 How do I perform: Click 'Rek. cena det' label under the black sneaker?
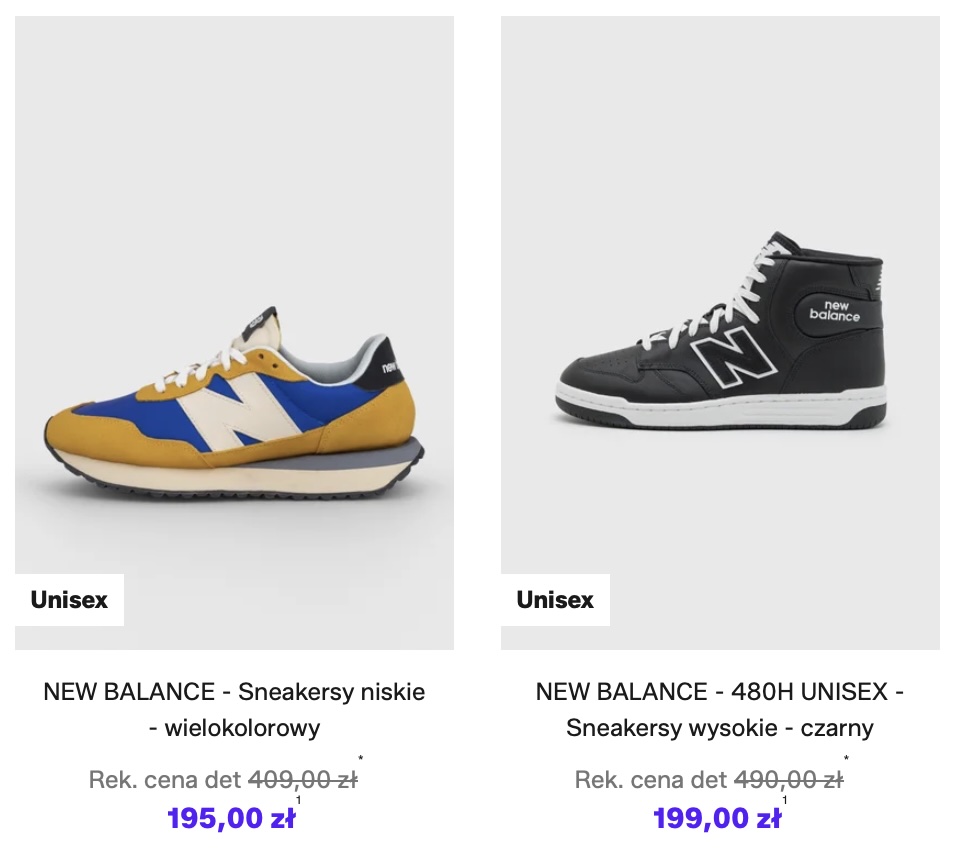[x=651, y=779]
